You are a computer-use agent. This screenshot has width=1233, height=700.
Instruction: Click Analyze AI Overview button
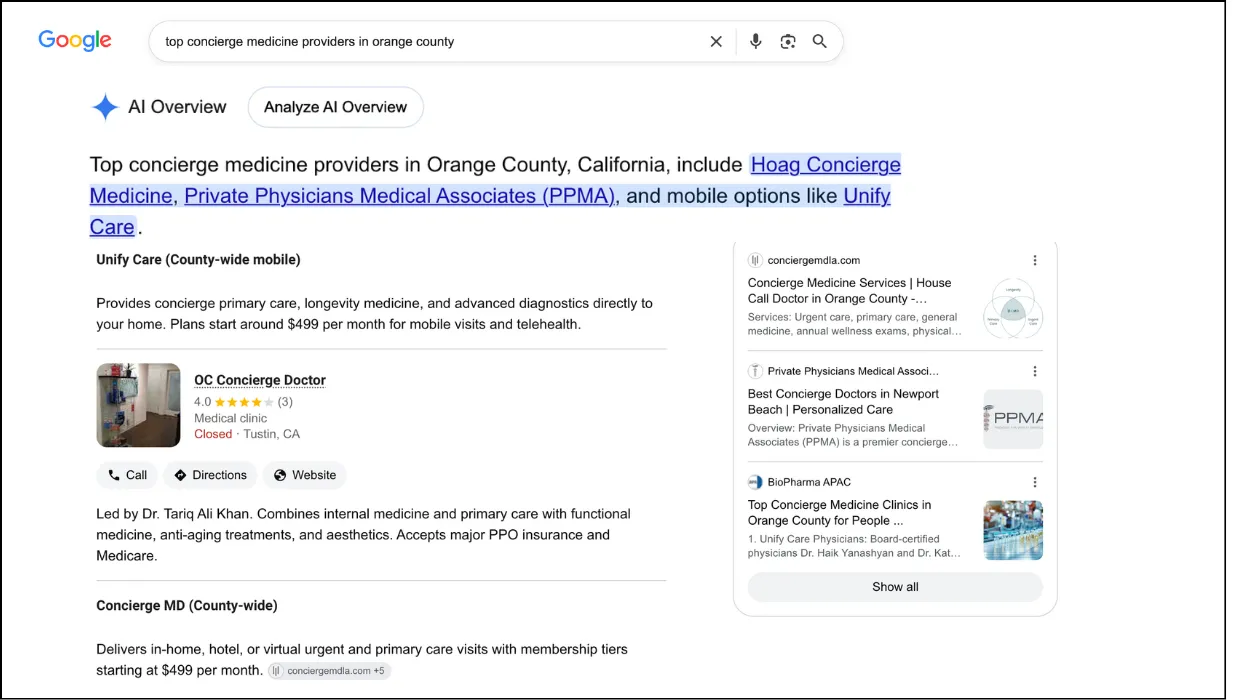click(x=335, y=107)
